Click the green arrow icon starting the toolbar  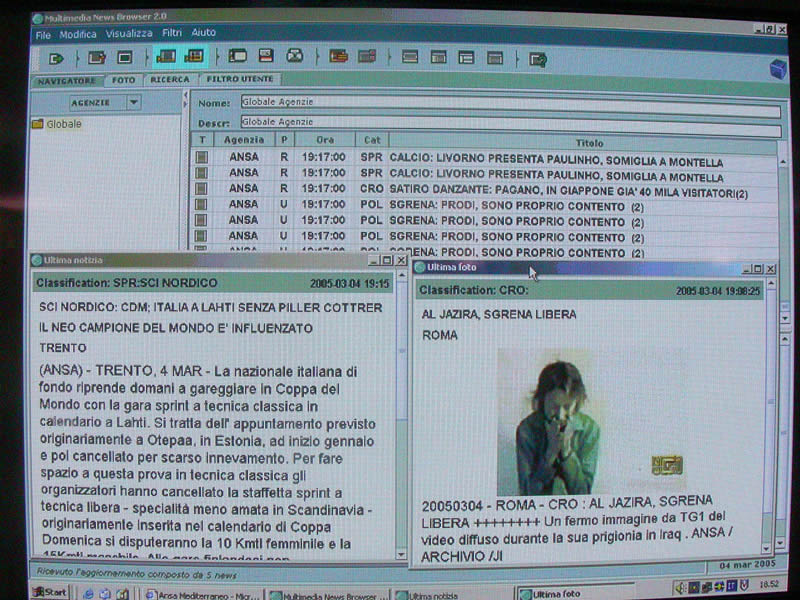click(56, 58)
